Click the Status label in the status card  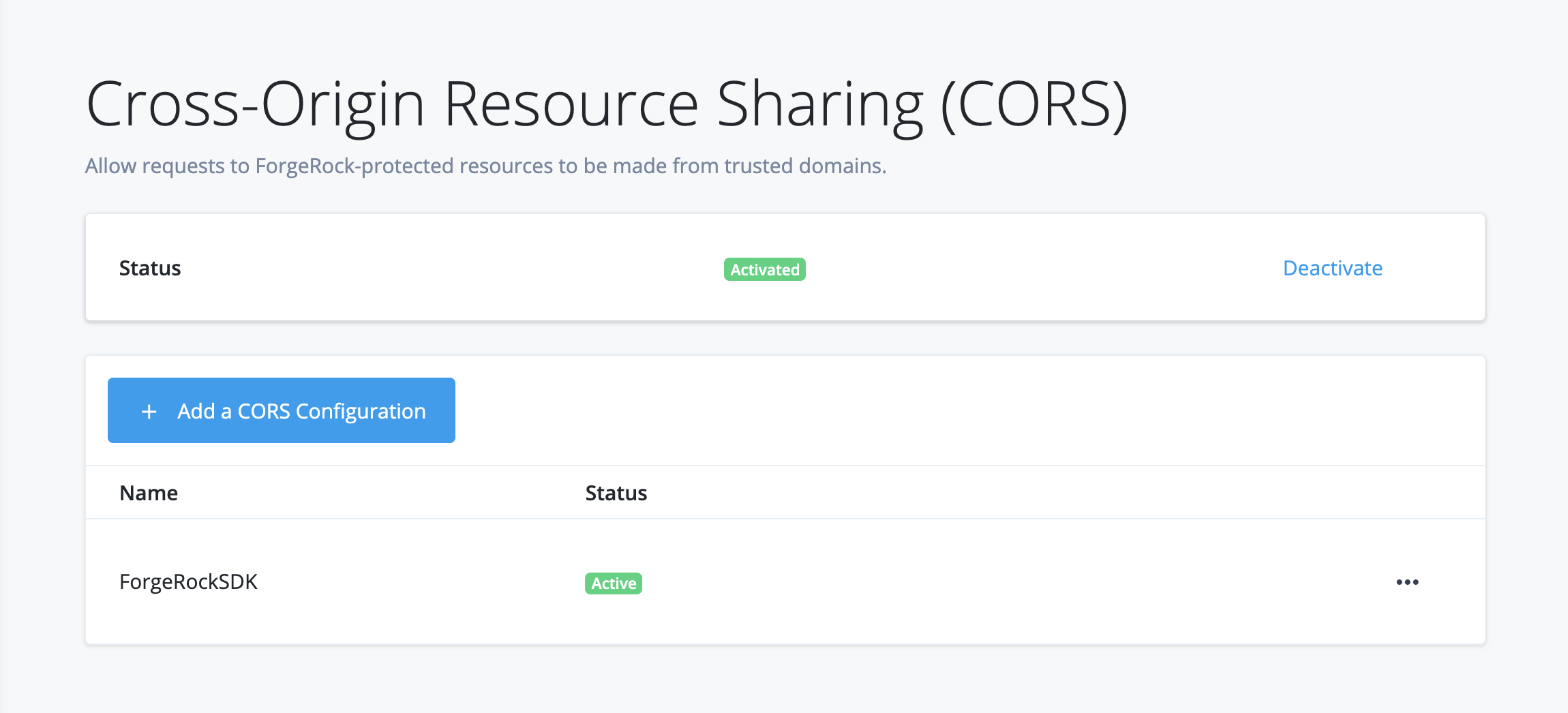pyautogui.click(x=149, y=267)
